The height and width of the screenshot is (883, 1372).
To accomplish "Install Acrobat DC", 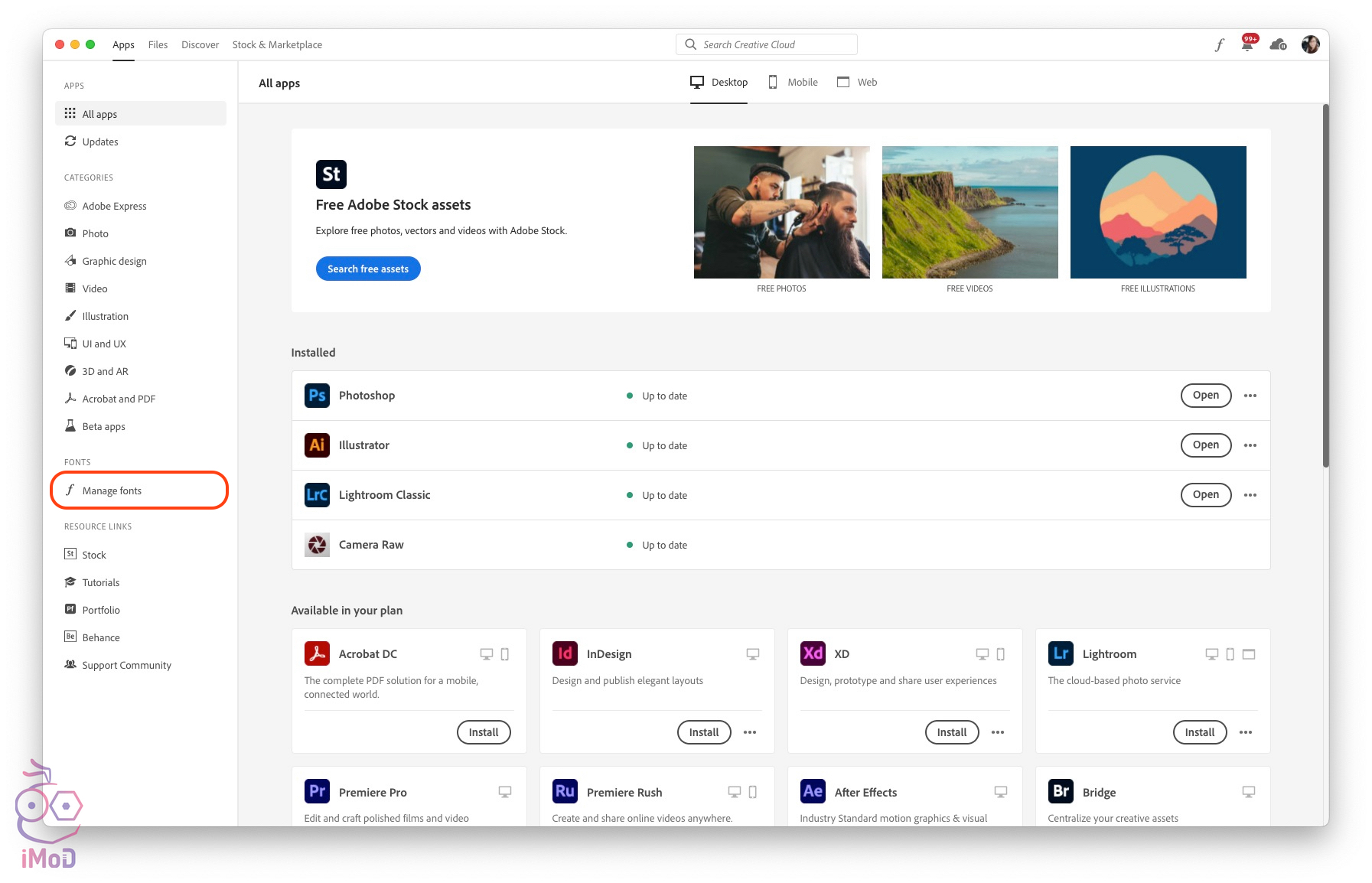I will point(484,732).
